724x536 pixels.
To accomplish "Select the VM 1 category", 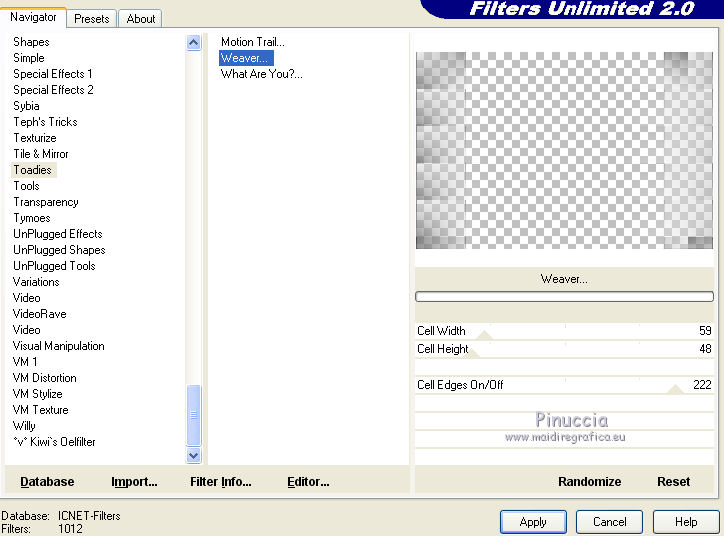I will click(x=25, y=362).
